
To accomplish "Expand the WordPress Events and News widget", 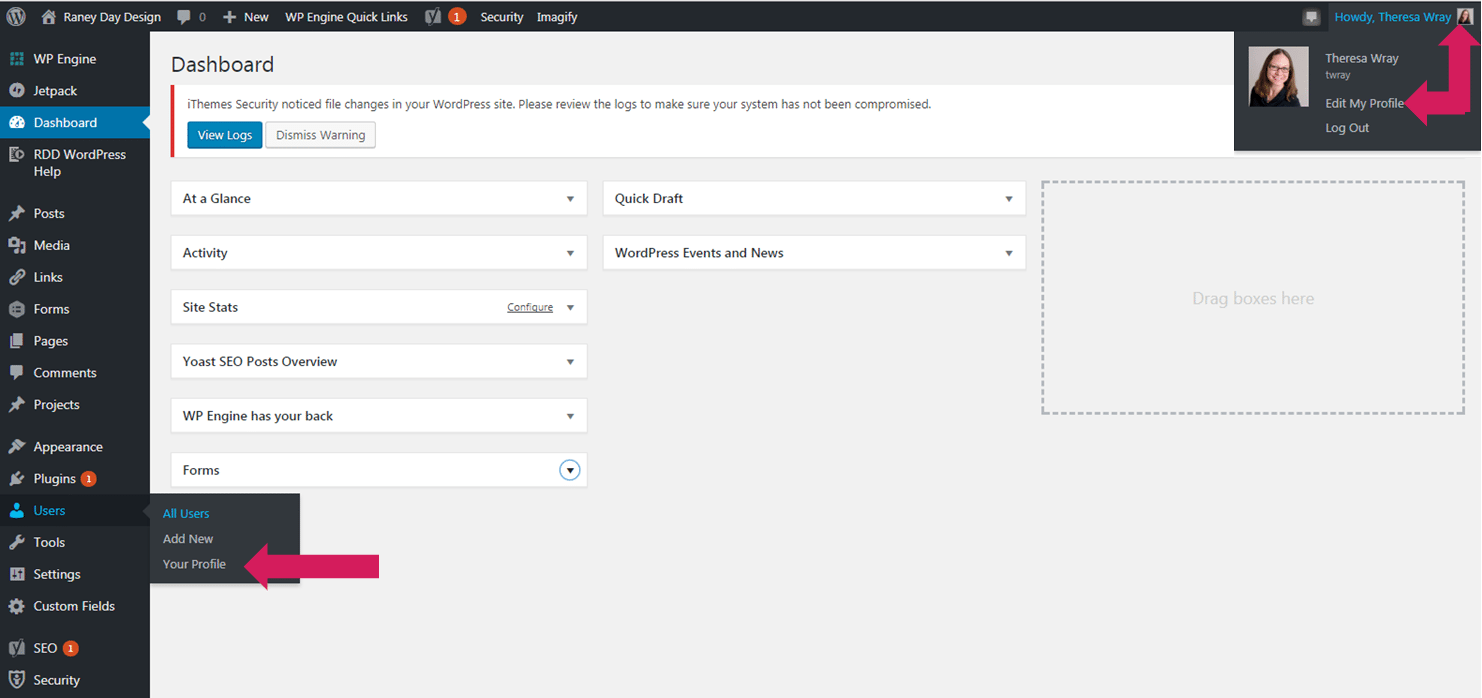I will [x=1009, y=253].
